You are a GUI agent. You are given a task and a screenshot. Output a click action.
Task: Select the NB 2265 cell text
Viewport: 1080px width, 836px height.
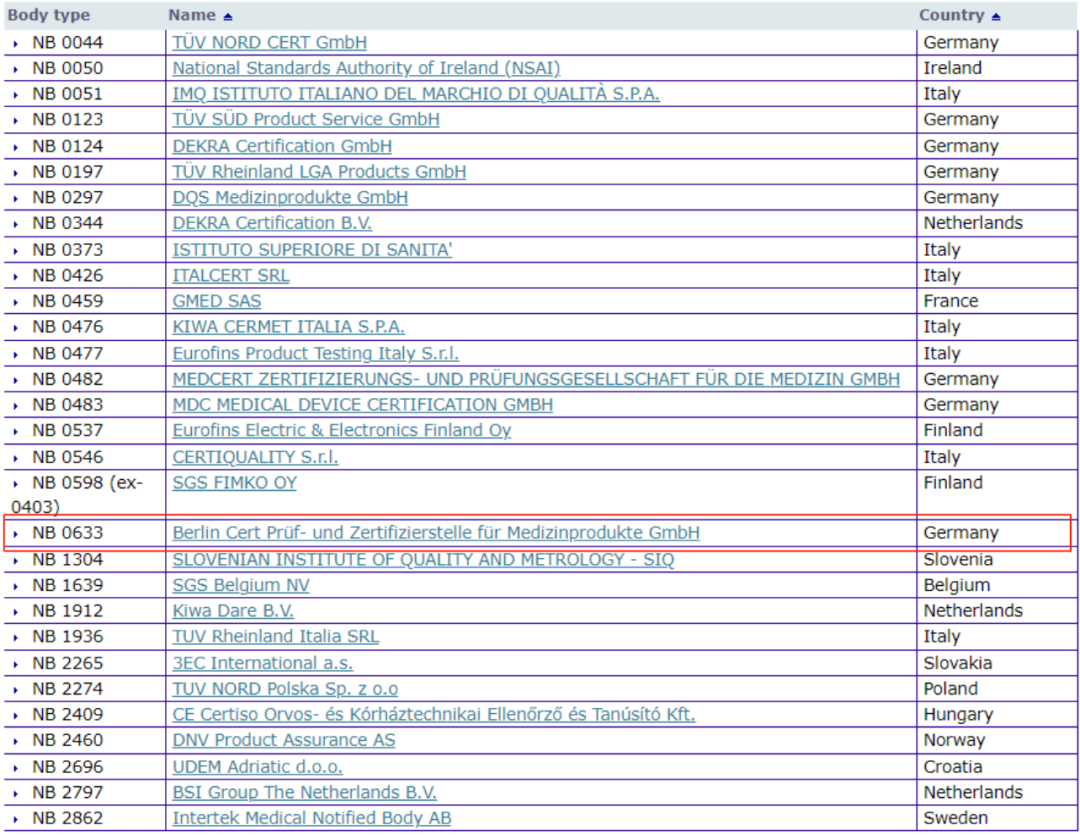click(68, 663)
